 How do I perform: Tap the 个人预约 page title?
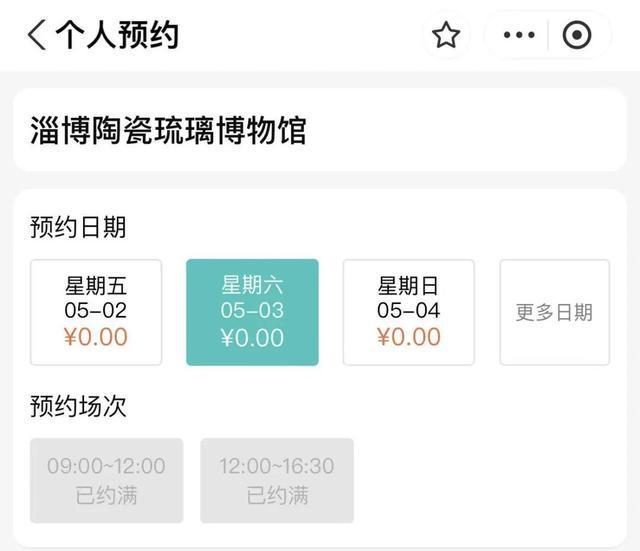[117, 35]
